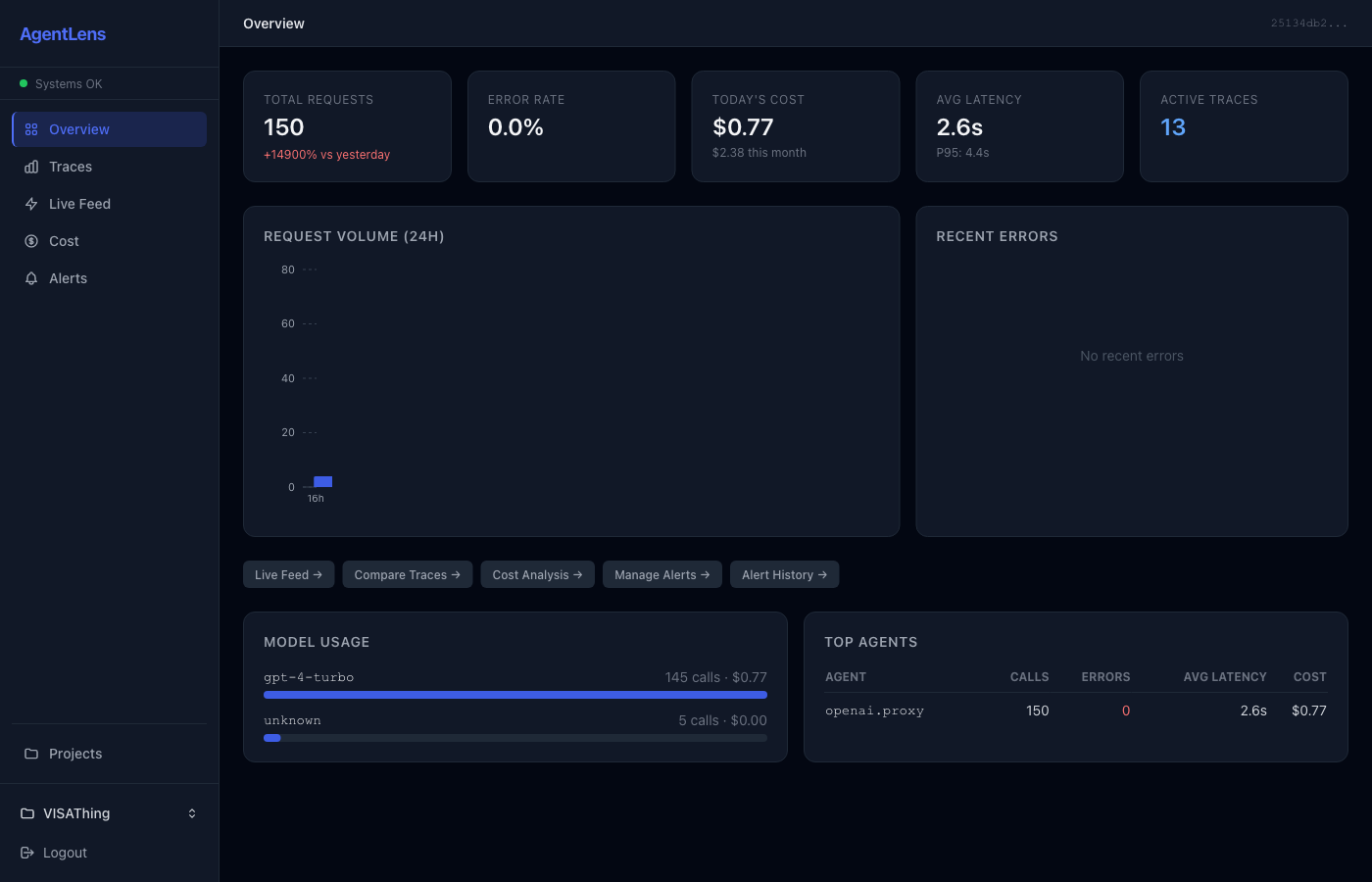Open Cost Analysis → shortcut
Viewport: 1372px width, 882px height.
(538, 574)
